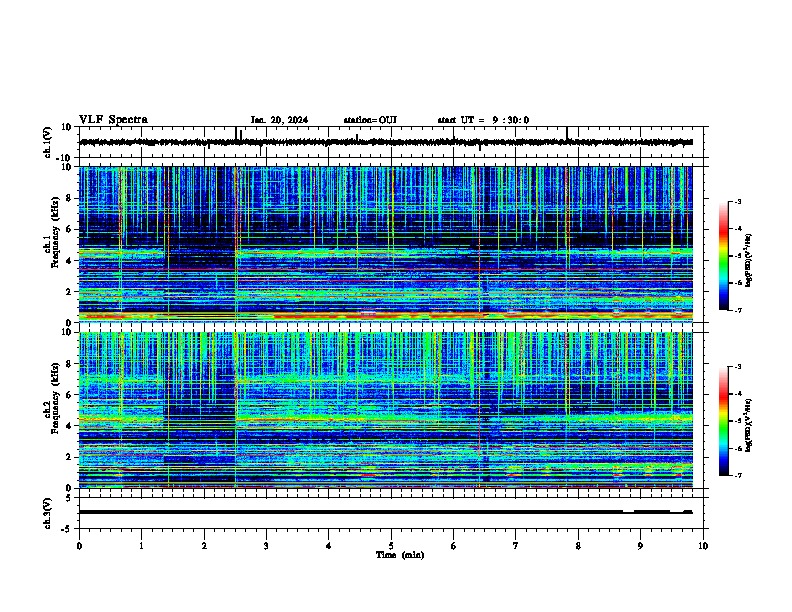
Task: Click the "-3" label on ch.1 colorbar
Action: (x=738, y=201)
